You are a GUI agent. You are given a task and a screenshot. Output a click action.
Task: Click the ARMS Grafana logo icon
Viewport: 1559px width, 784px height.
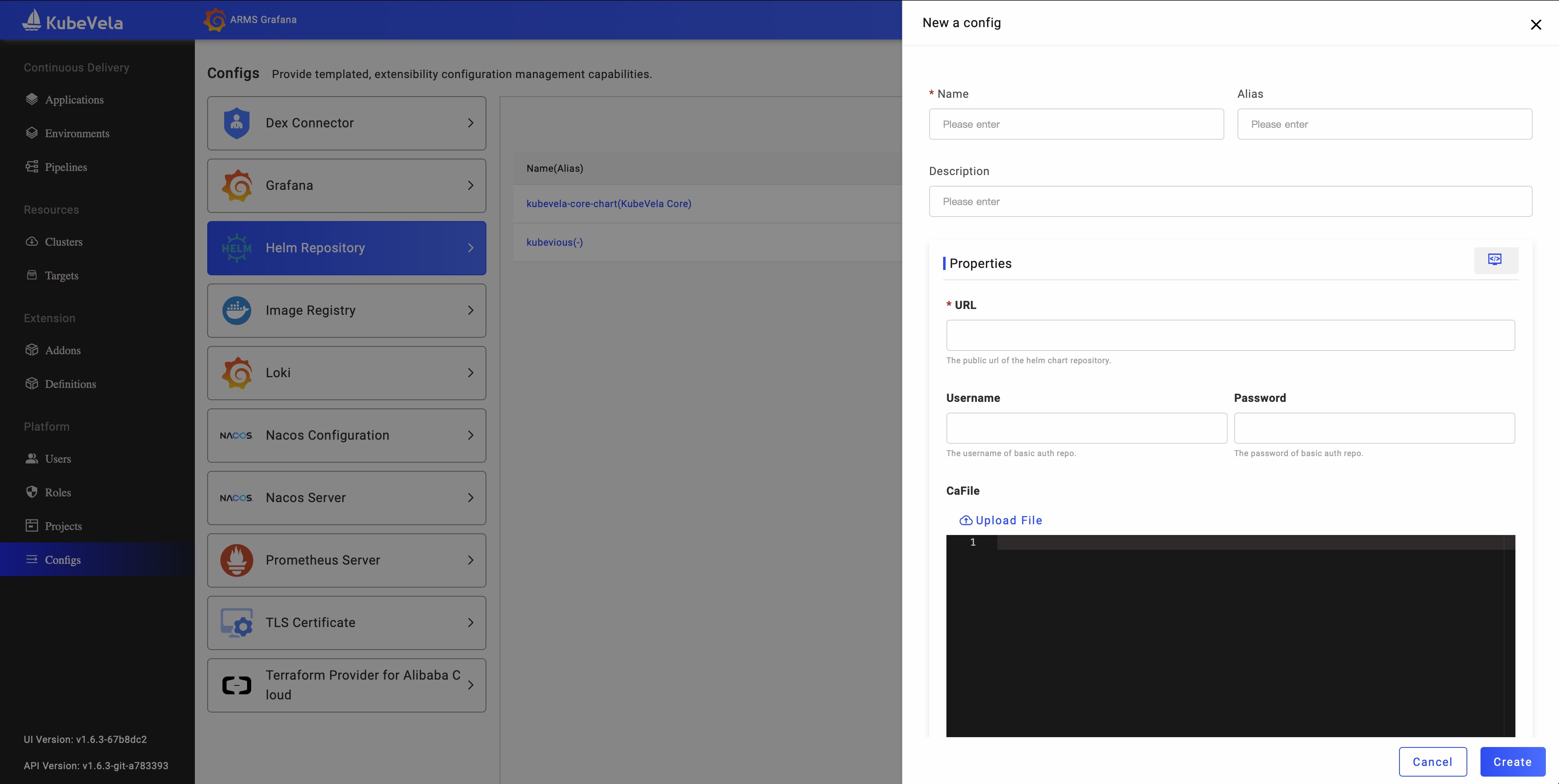coord(215,20)
